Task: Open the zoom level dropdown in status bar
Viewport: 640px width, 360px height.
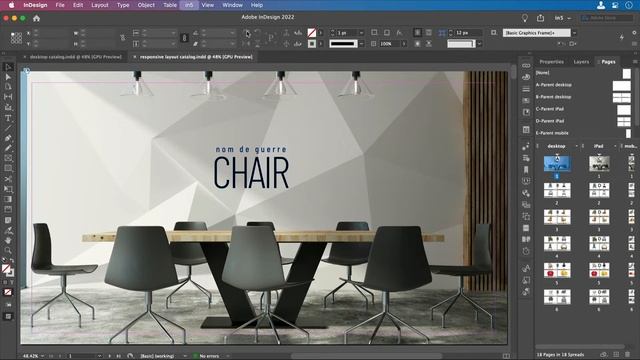Action: pos(42,356)
